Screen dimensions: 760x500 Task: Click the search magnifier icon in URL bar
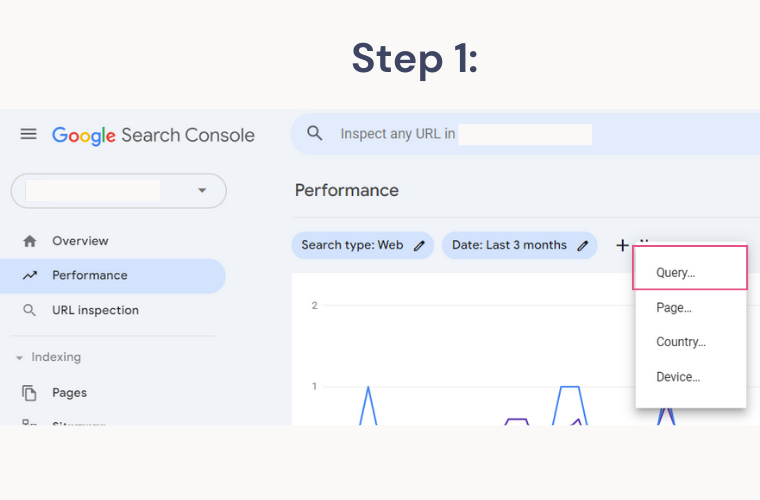click(315, 133)
